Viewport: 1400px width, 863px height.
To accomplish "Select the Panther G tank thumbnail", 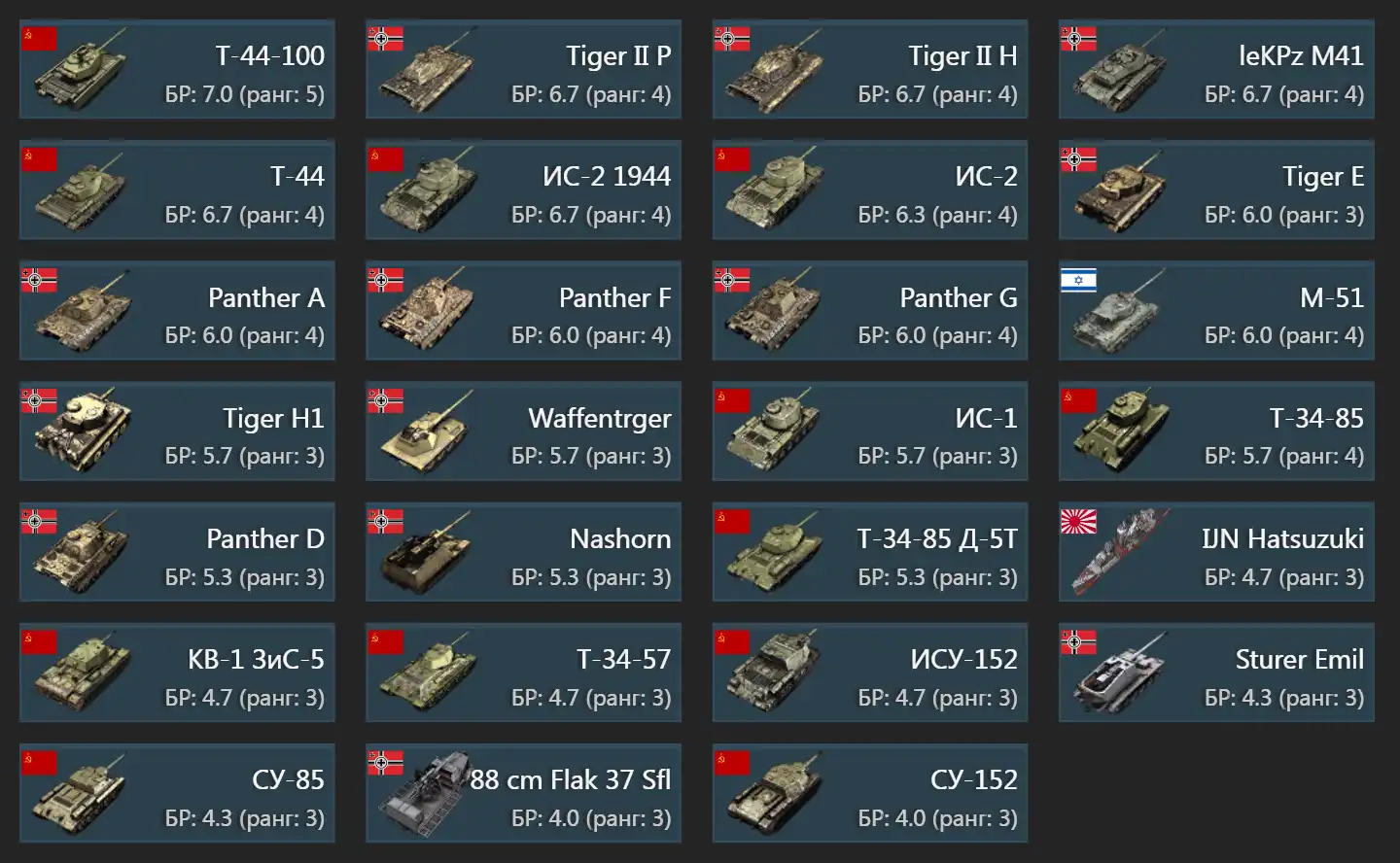I will point(774,311).
